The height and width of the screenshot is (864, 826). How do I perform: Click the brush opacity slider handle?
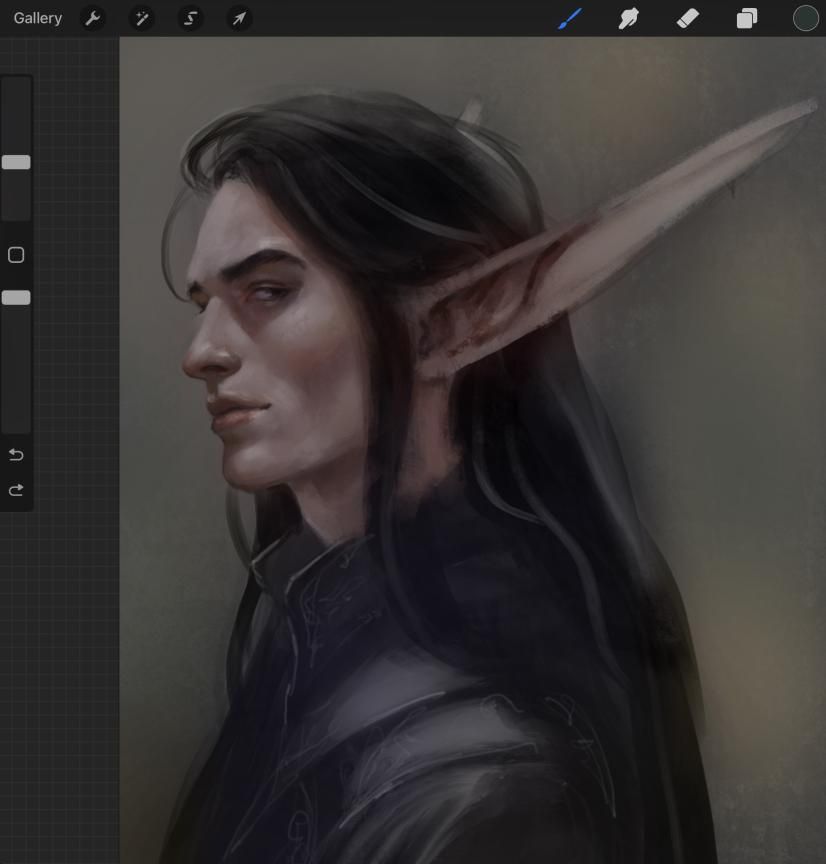click(x=16, y=298)
